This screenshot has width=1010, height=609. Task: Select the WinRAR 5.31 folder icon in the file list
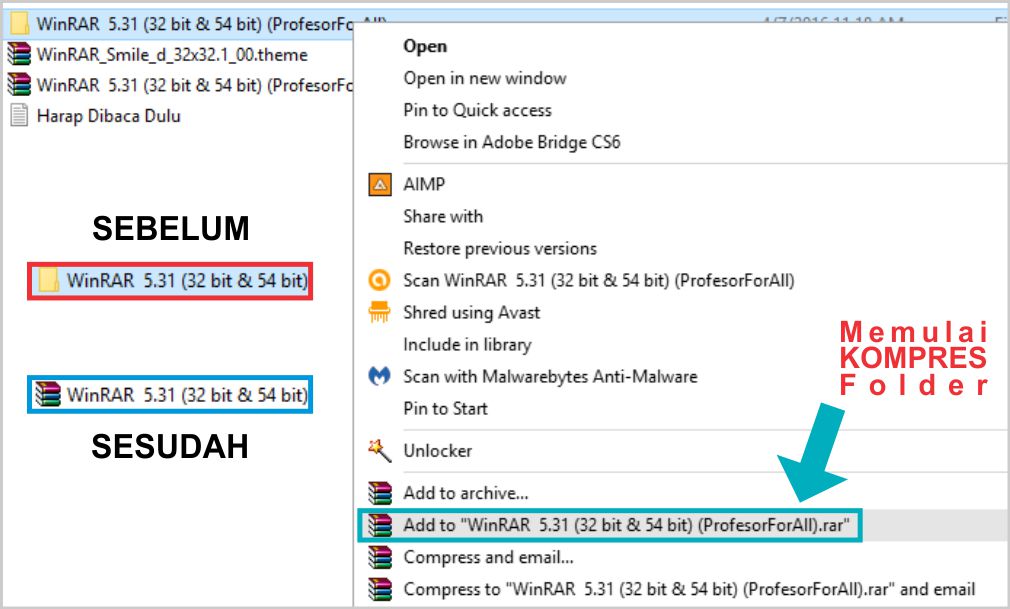click(x=19, y=23)
